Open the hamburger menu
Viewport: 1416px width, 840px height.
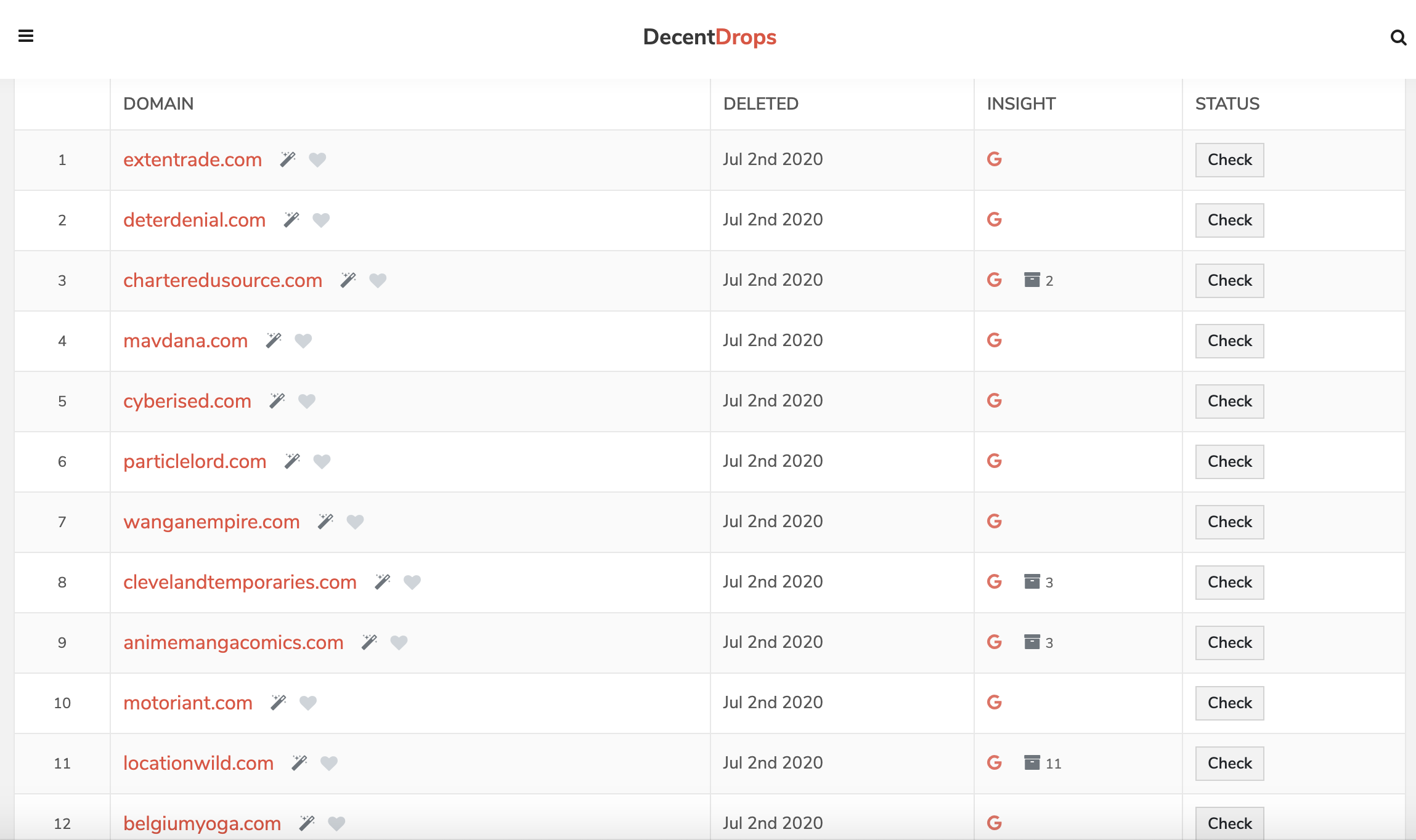pyautogui.click(x=26, y=36)
